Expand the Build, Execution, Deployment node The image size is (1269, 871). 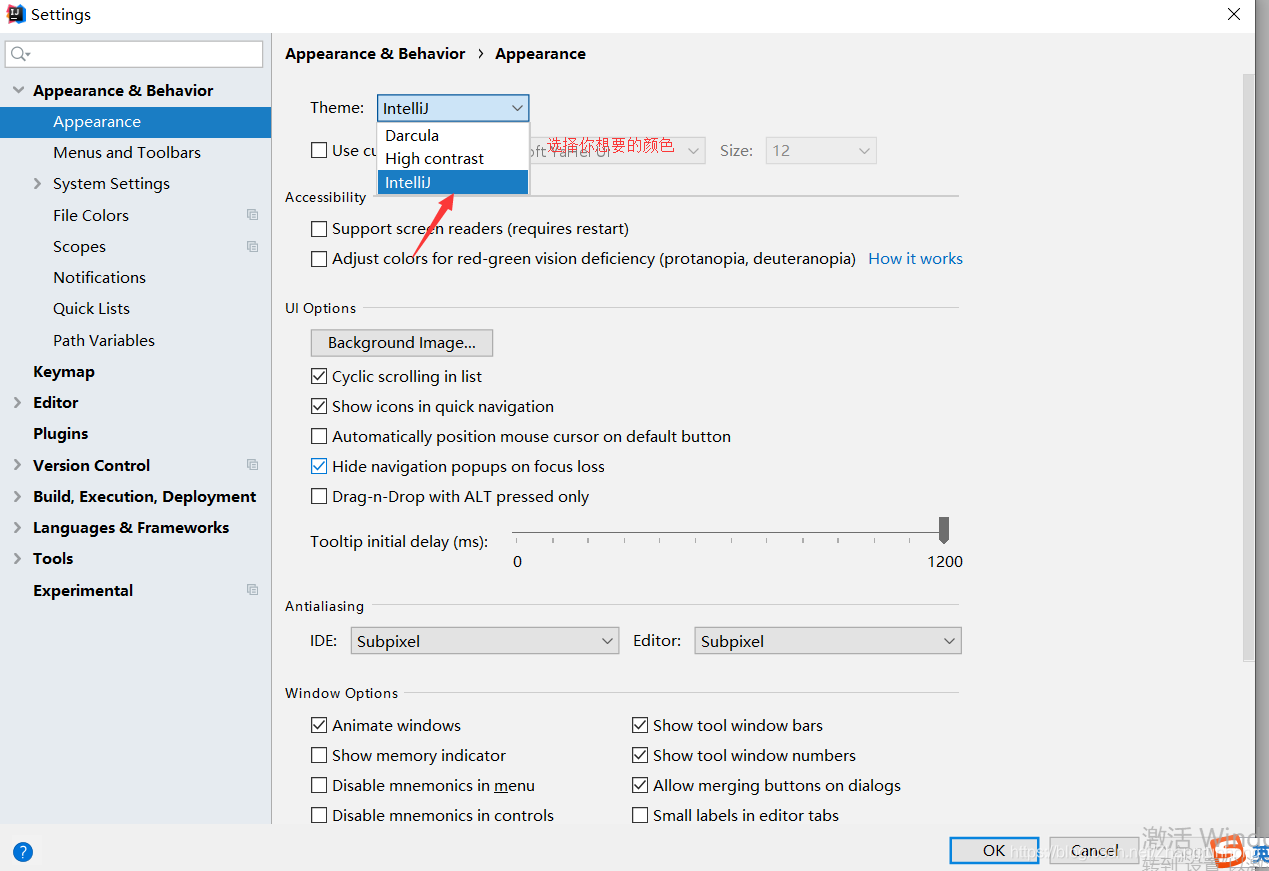pyautogui.click(x=17, y=496)
